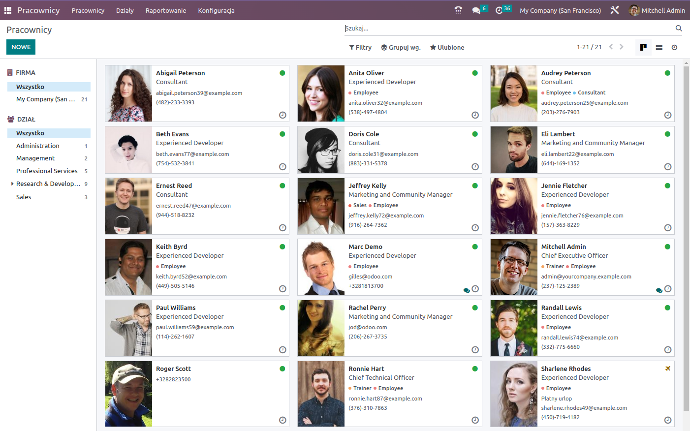This screenshot has height=431, width=690.
Task: Expand Research & Development department arrow
Action: (x=12, y=184)
